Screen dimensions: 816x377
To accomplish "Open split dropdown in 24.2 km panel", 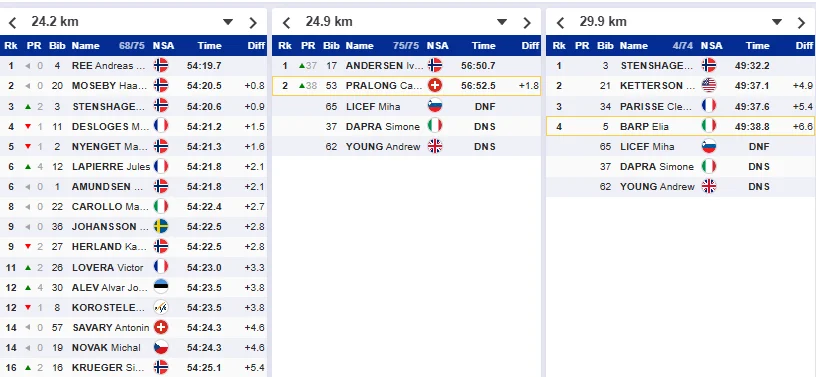I will coord(228,22).
